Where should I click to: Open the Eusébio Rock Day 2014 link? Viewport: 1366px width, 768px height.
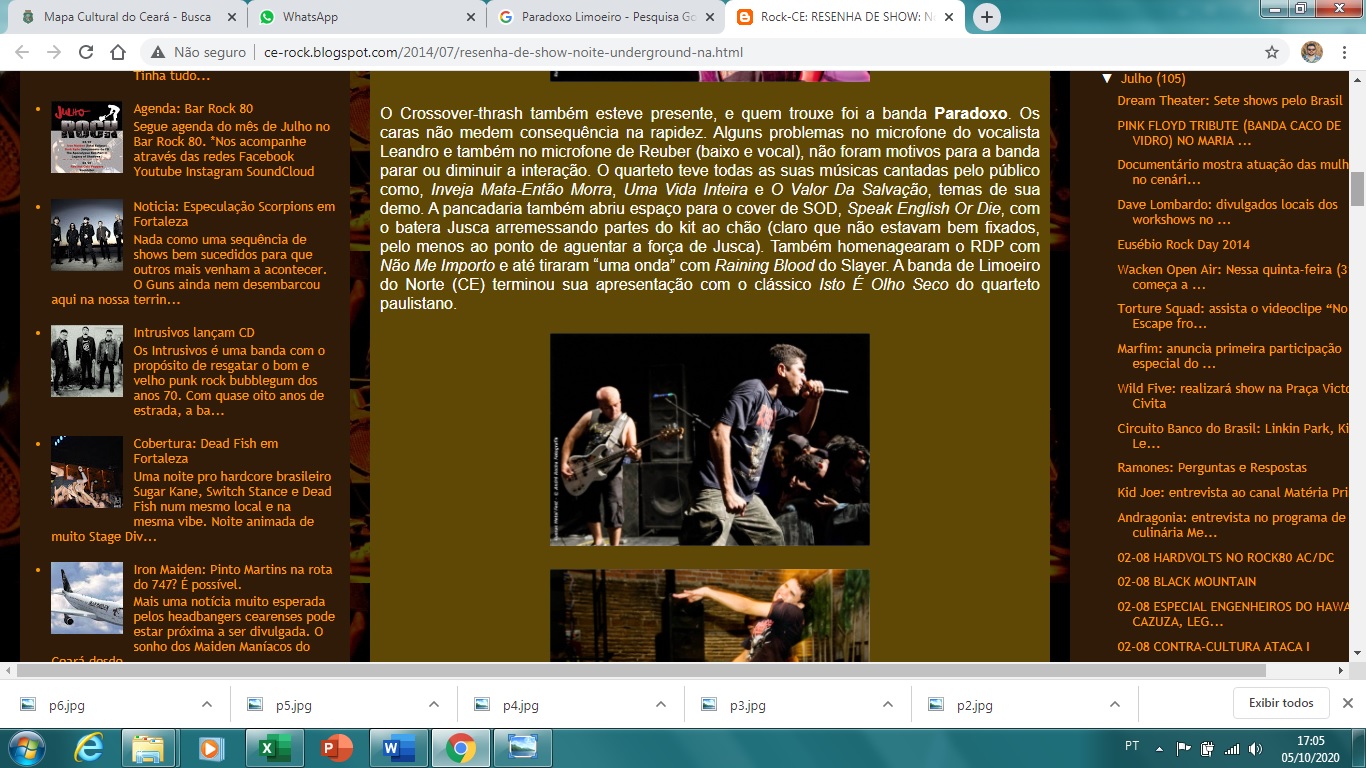(x=1183, y=244)
